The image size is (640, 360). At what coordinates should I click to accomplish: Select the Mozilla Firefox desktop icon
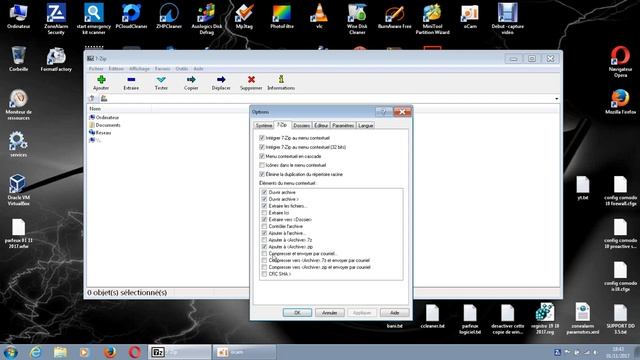[x=620, y=102]
